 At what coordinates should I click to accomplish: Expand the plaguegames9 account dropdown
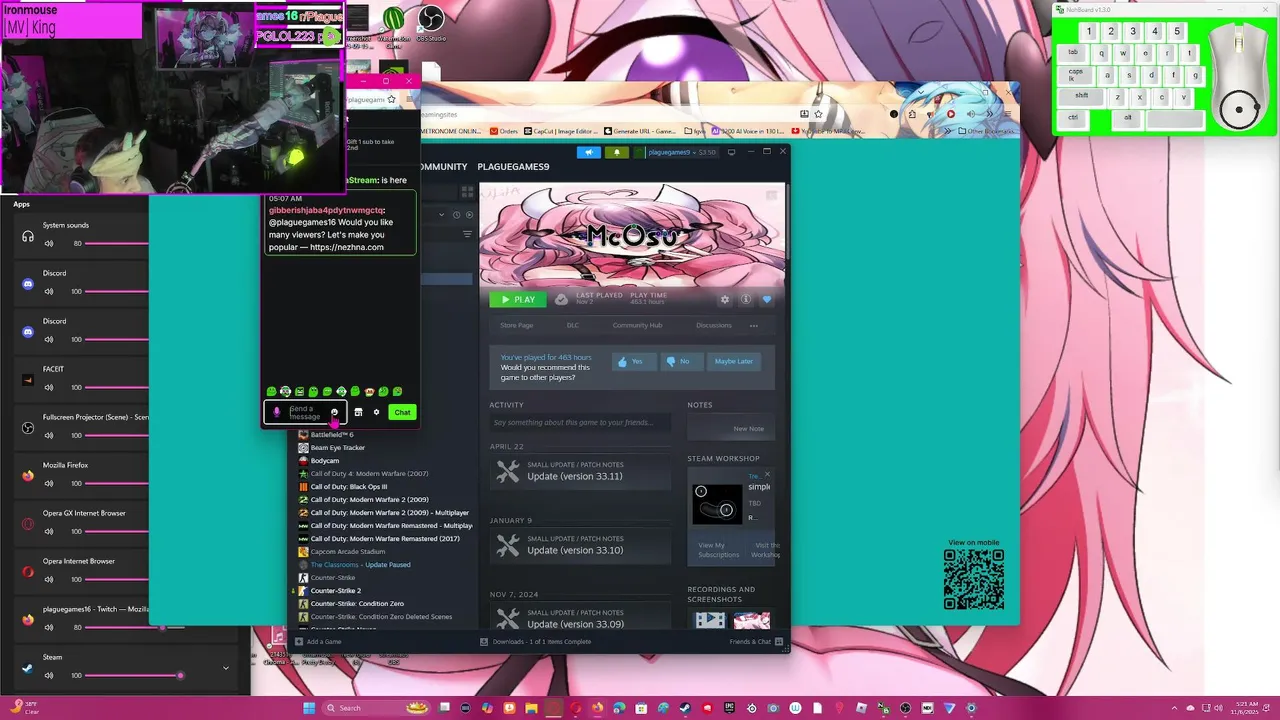pyautogui.click(x=682, y=152)
